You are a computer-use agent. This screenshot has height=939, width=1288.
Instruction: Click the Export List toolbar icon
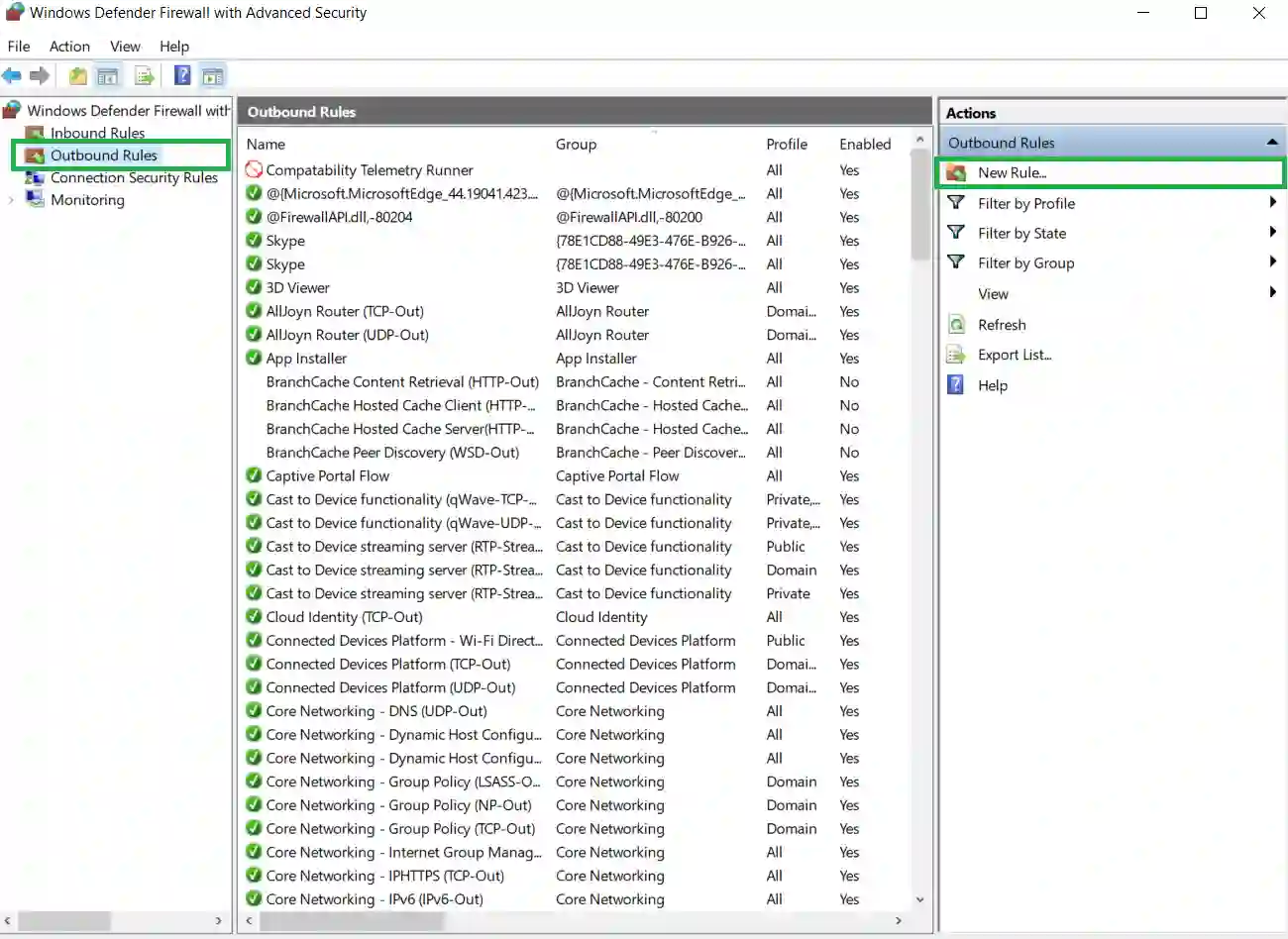145,76
